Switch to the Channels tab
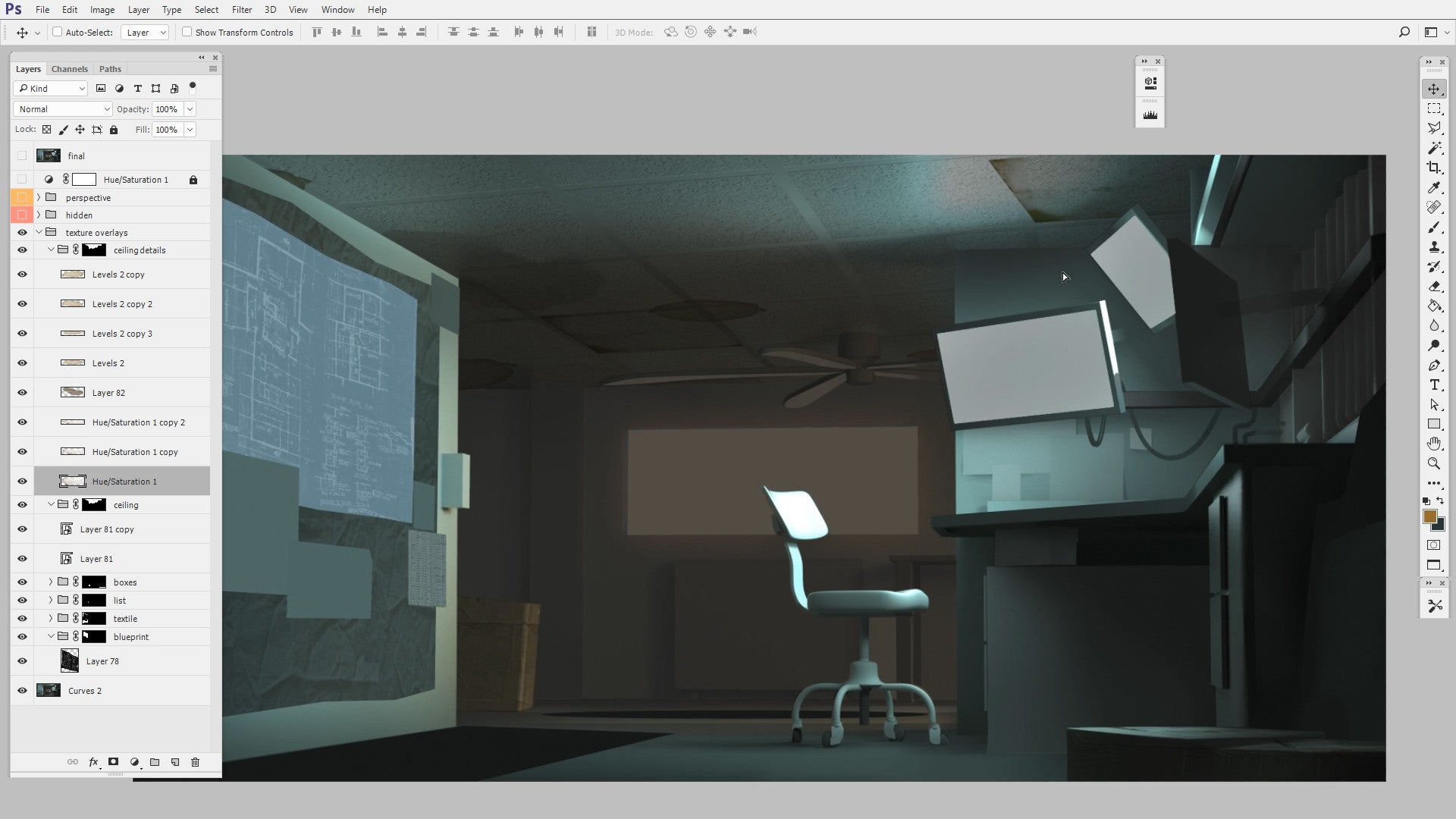1456x819 pixels. (69, 68)
